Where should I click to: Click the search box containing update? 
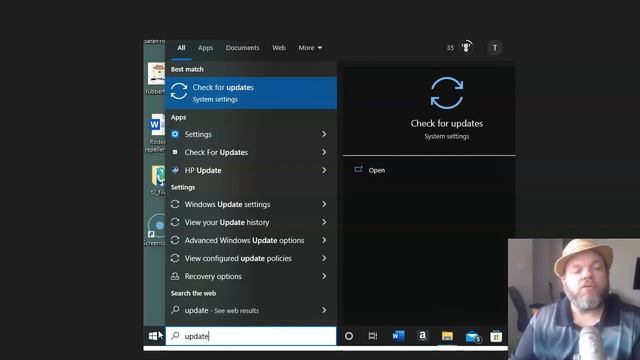[x=251, y=336]
